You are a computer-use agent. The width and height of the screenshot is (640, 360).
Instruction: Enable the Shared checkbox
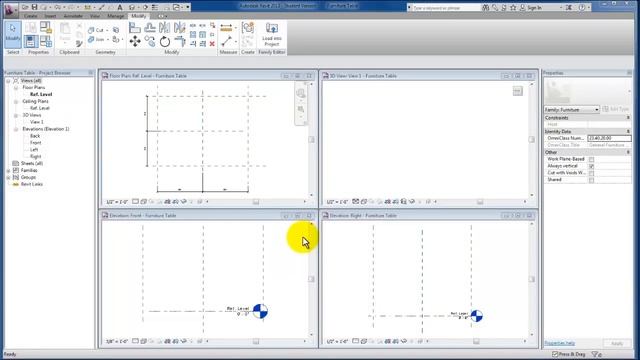click(591, 180)
